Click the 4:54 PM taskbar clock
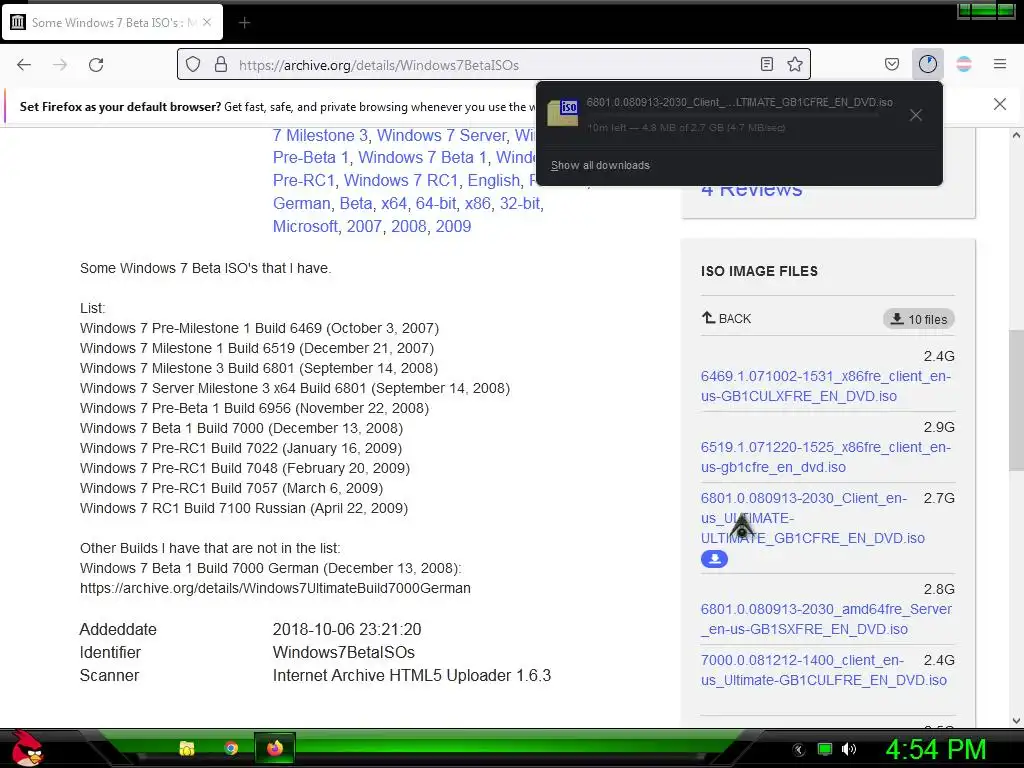This screenshot has height=768, width=1024. pyautogui.click(x=936, y=749)
